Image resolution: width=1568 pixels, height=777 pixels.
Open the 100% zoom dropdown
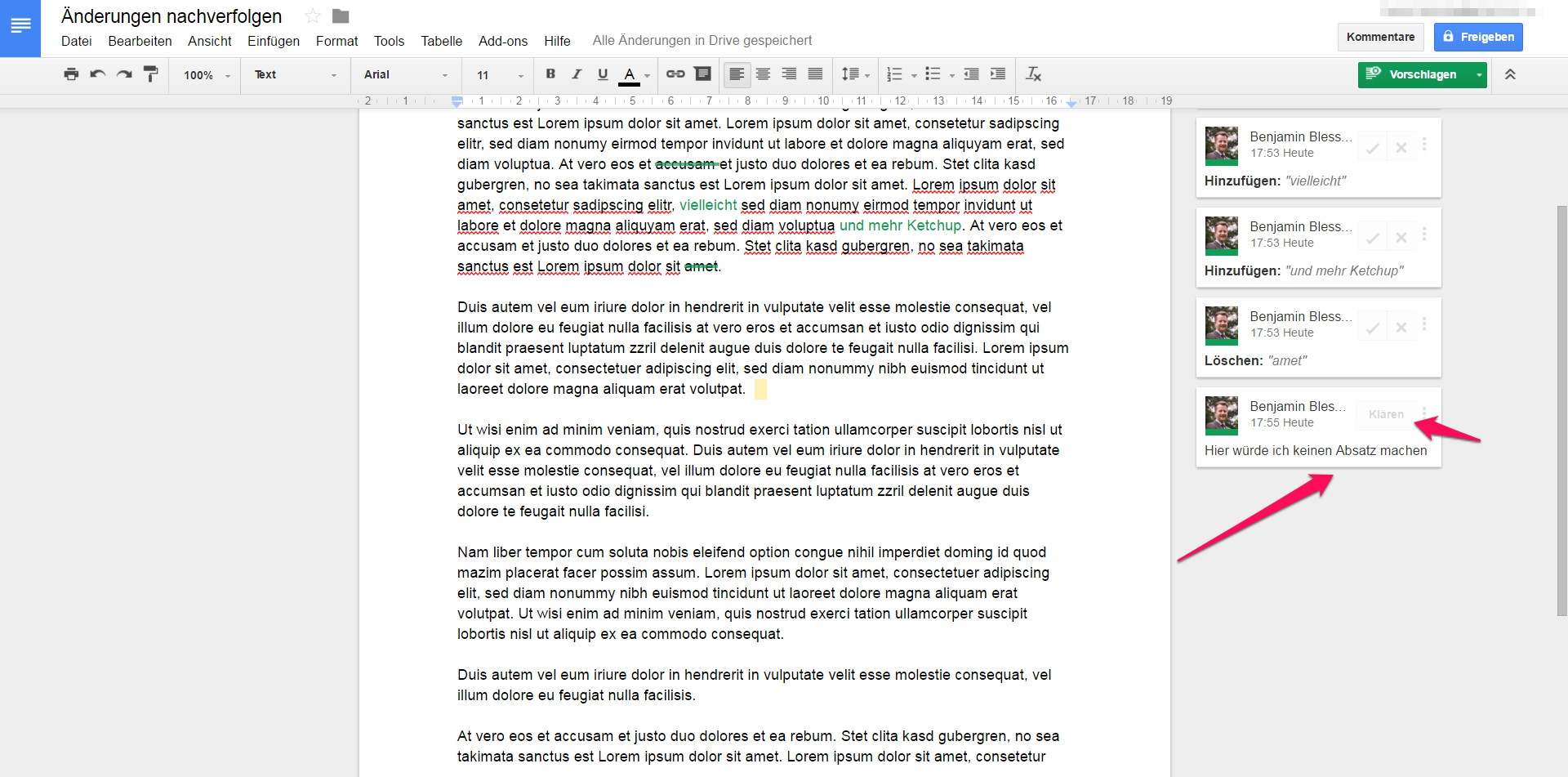coord(207,75)
